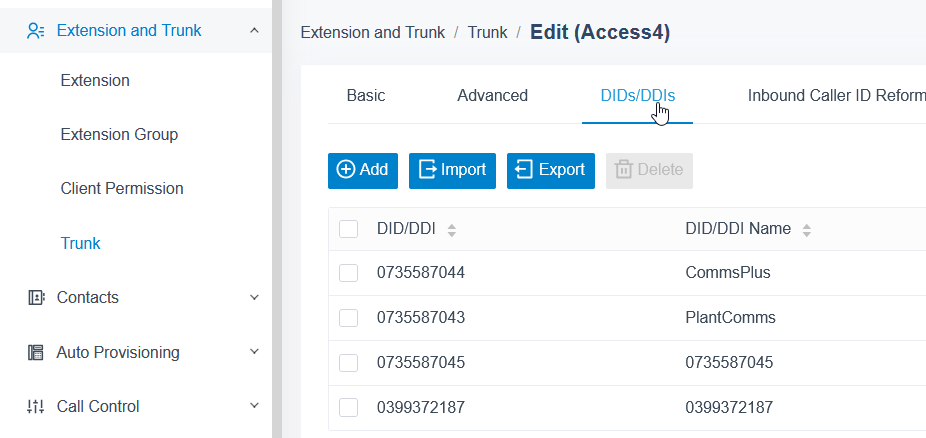Click the Export button

[550, 171]
